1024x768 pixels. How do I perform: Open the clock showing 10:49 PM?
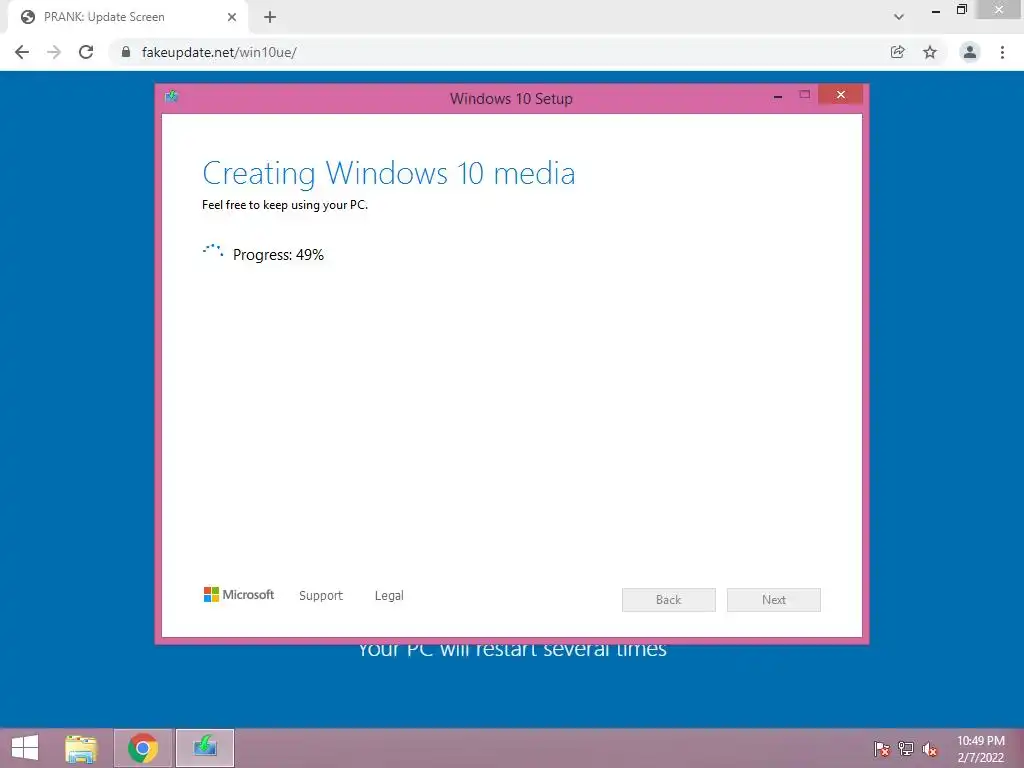pos(980,749)
